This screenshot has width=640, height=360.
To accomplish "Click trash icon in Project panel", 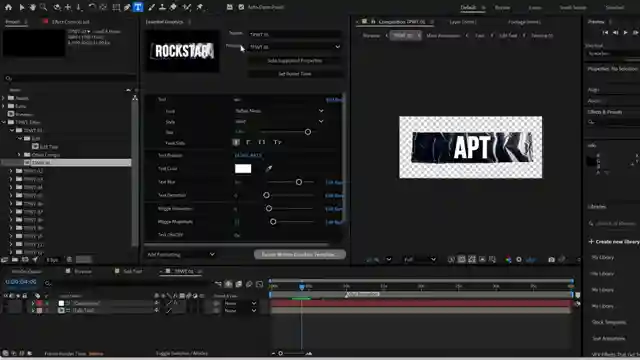I will pos(69,260).
